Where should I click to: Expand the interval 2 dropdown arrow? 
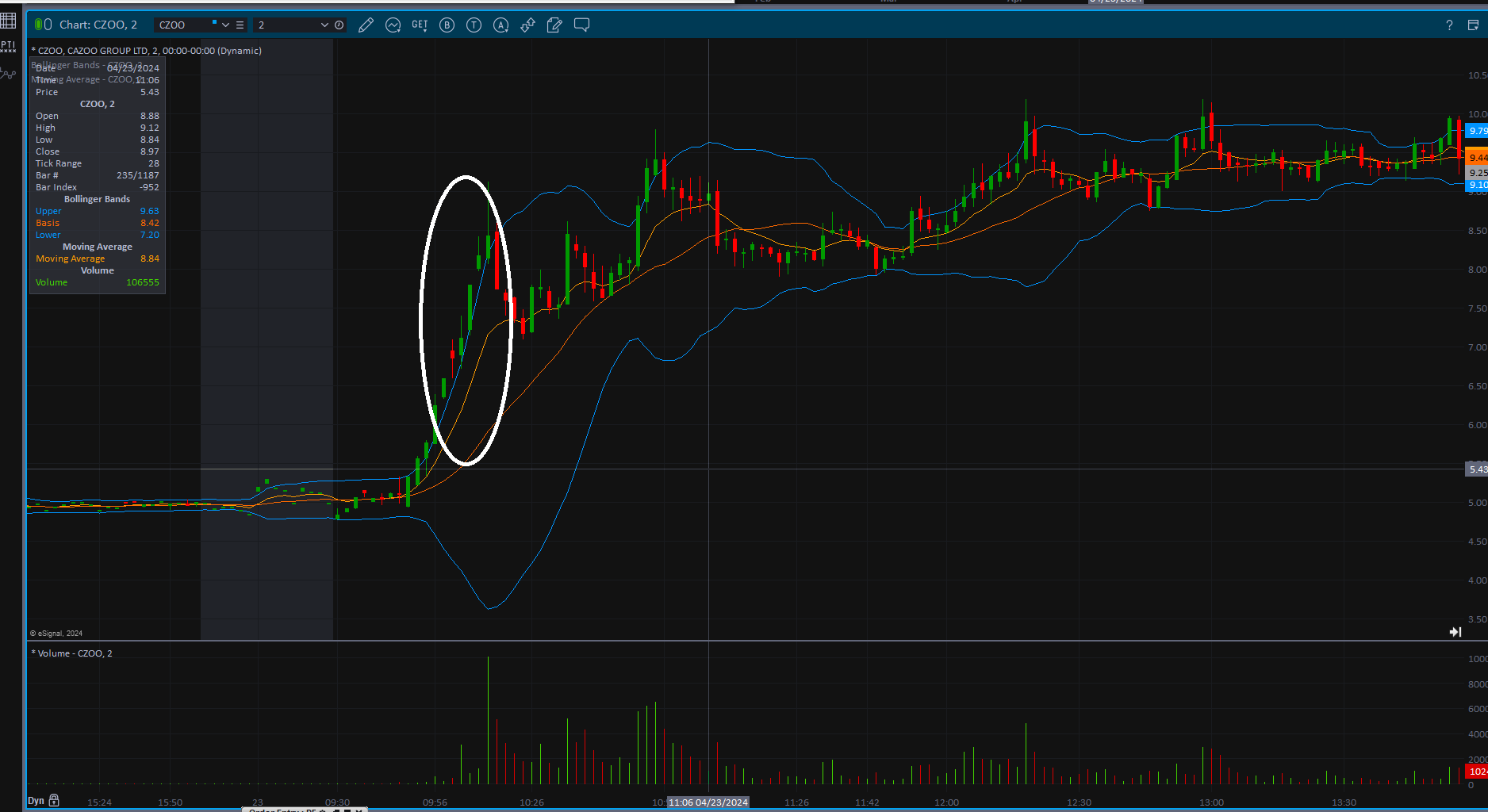click(324, 25)
